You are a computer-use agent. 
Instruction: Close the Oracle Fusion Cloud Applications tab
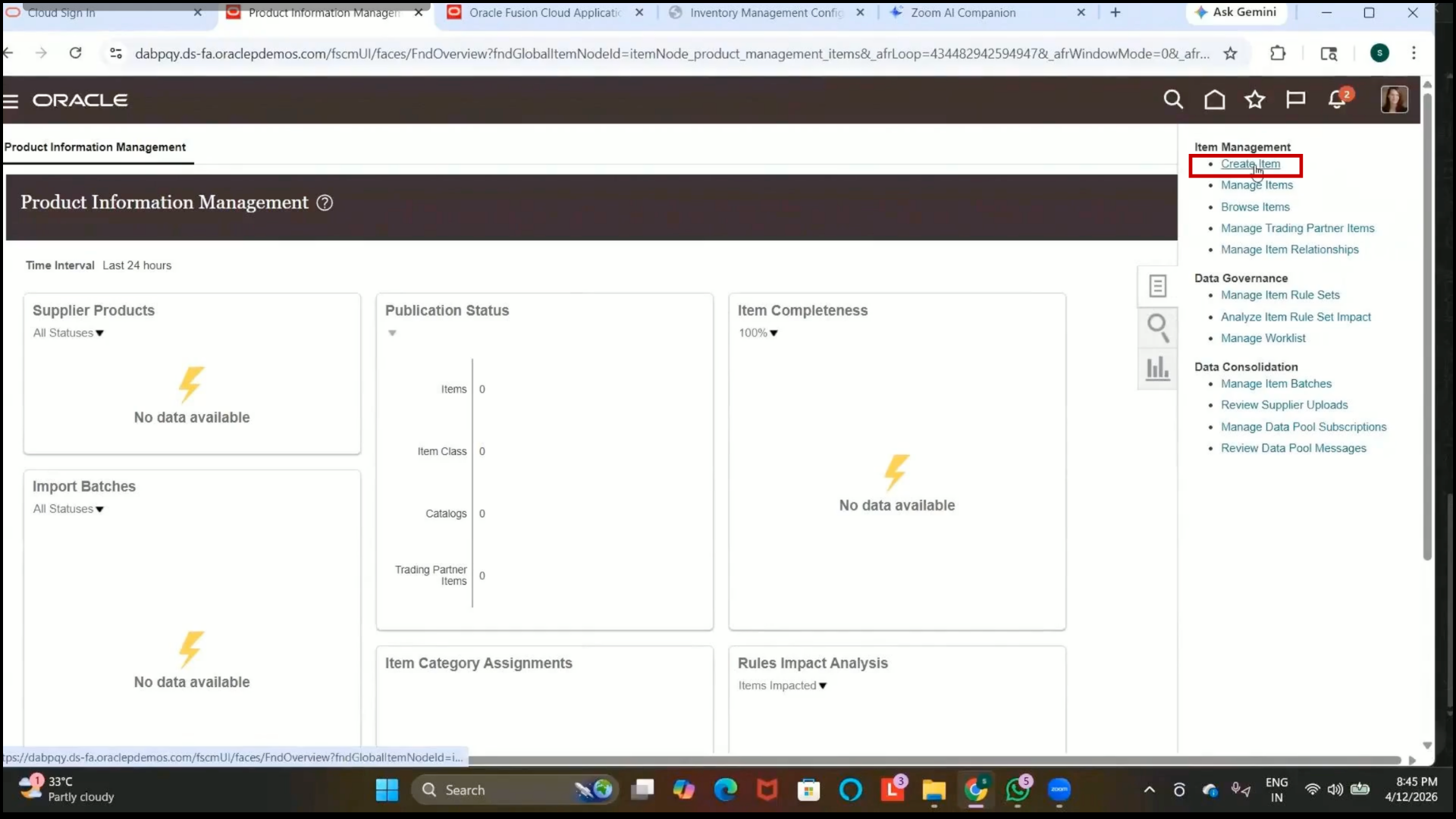[x=639, y=13]
